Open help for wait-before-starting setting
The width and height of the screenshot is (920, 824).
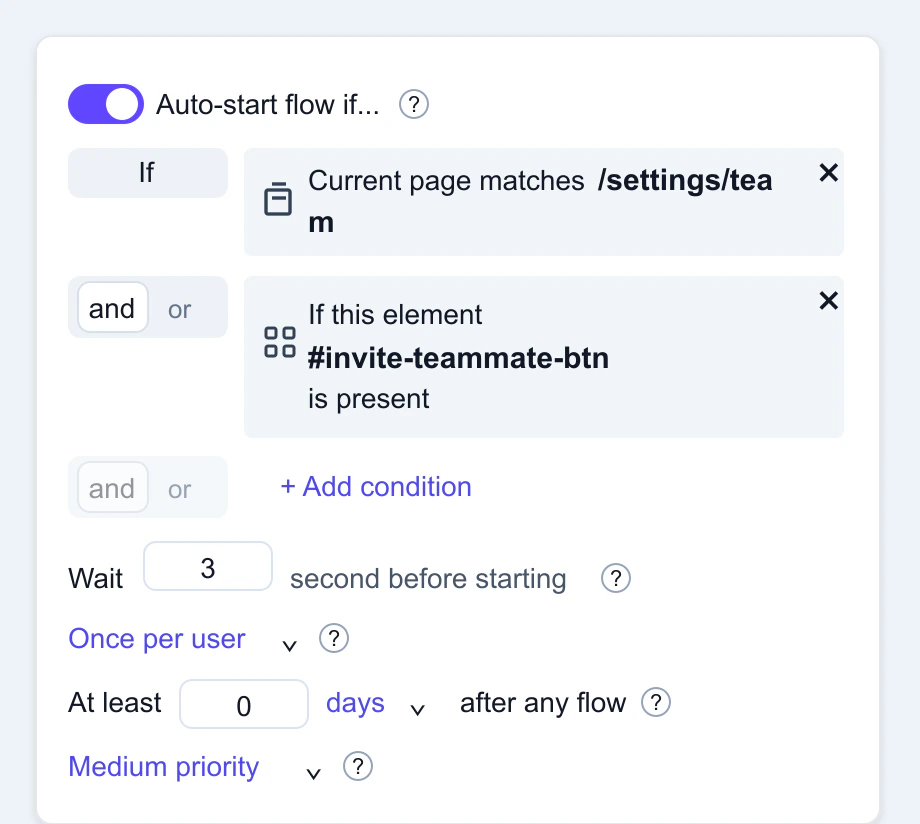[x=615, y=578]
